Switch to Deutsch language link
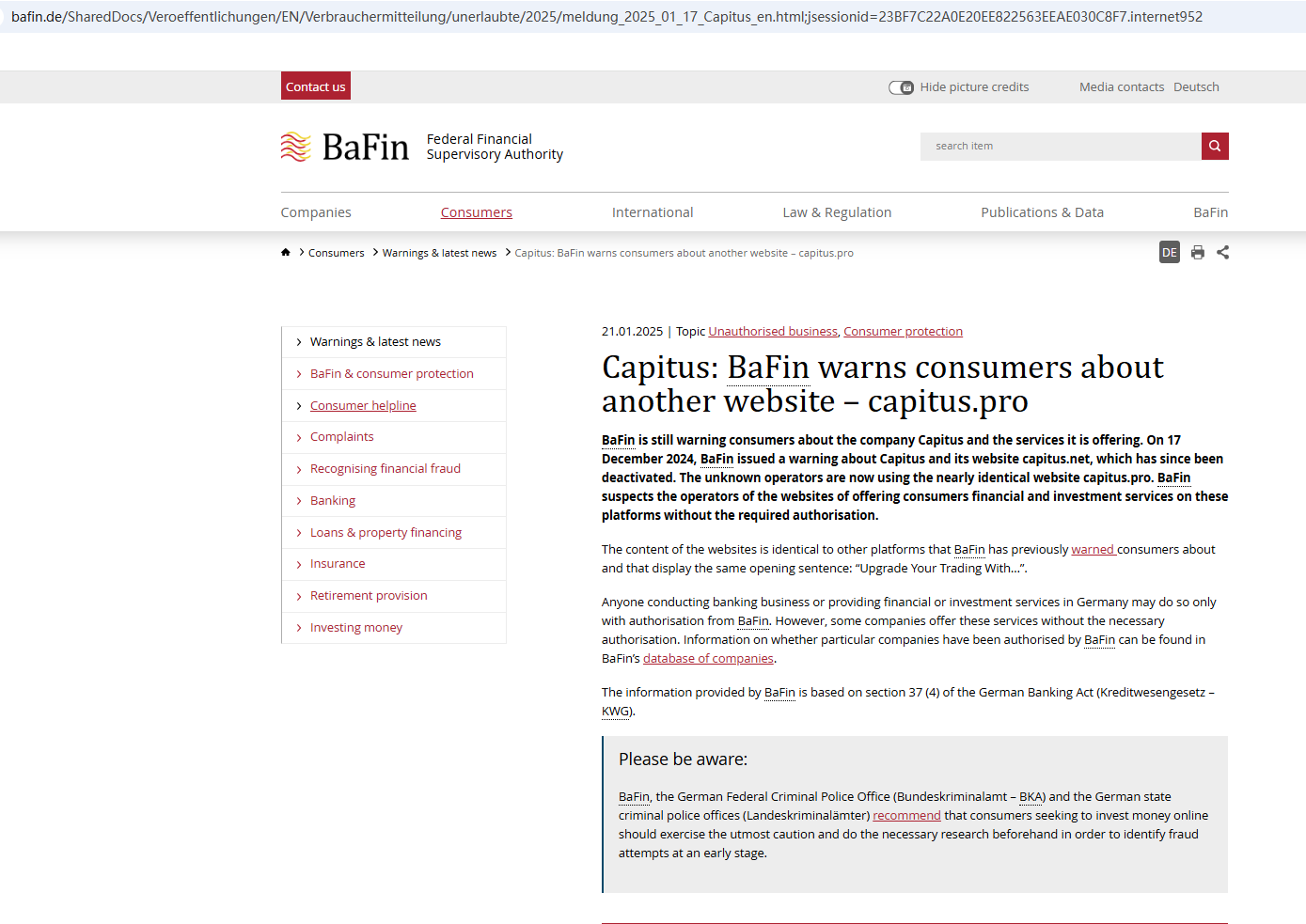Viewport: 1306px width, 924px height. click(x=1196, y=86)
